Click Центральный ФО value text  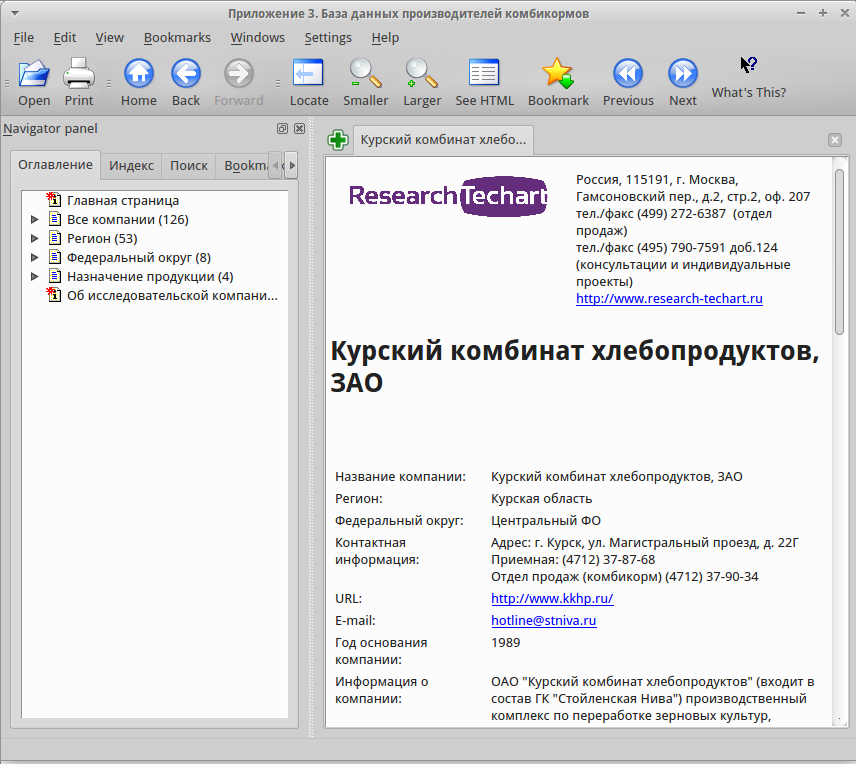[545, 520]
